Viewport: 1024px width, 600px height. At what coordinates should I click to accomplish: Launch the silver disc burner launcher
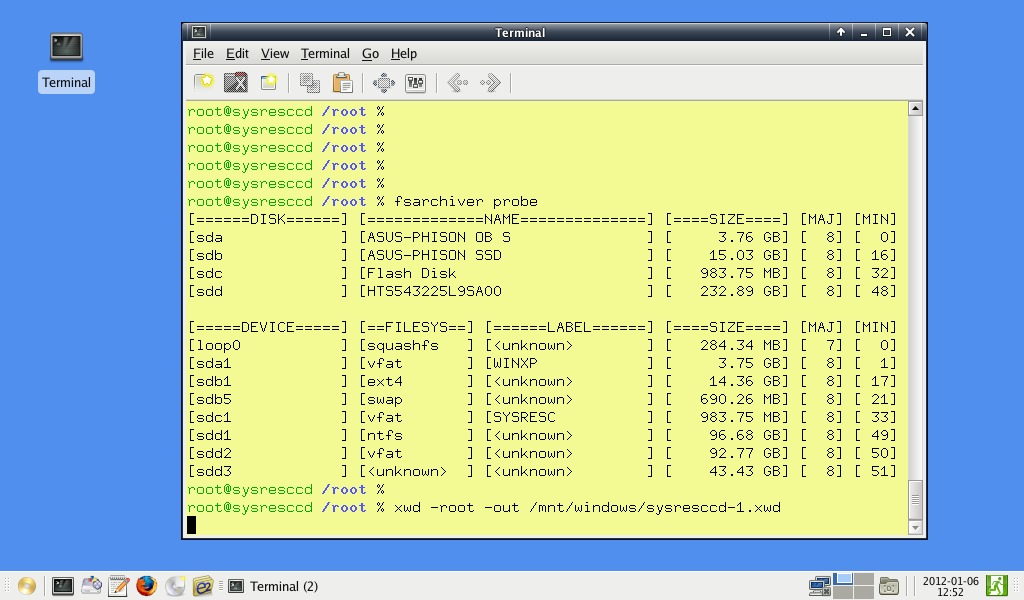point(174,586)
